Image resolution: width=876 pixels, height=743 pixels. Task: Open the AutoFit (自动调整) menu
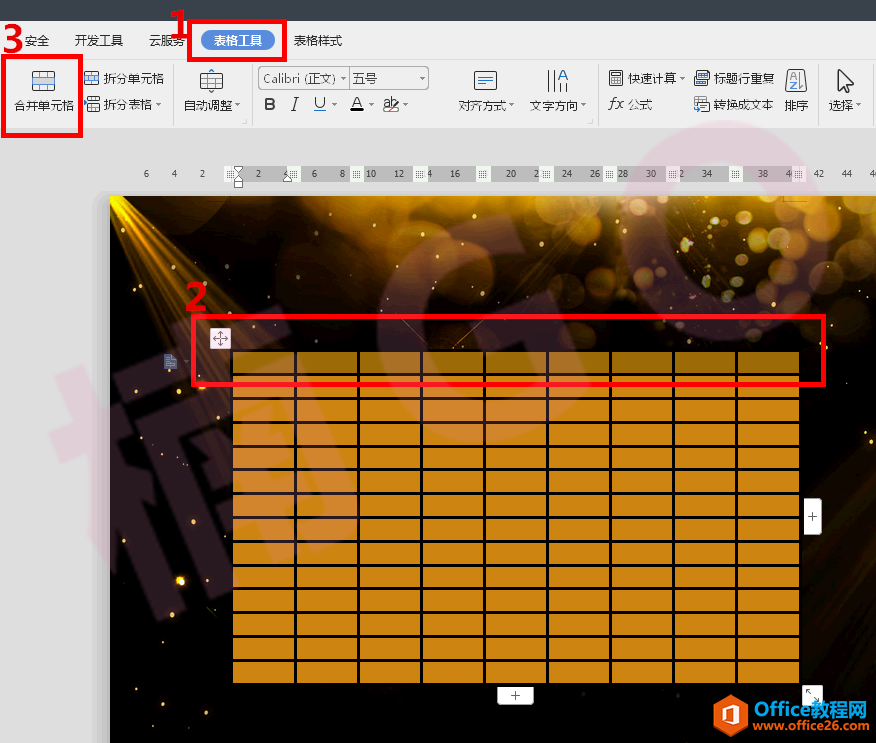tap(212, 91)
